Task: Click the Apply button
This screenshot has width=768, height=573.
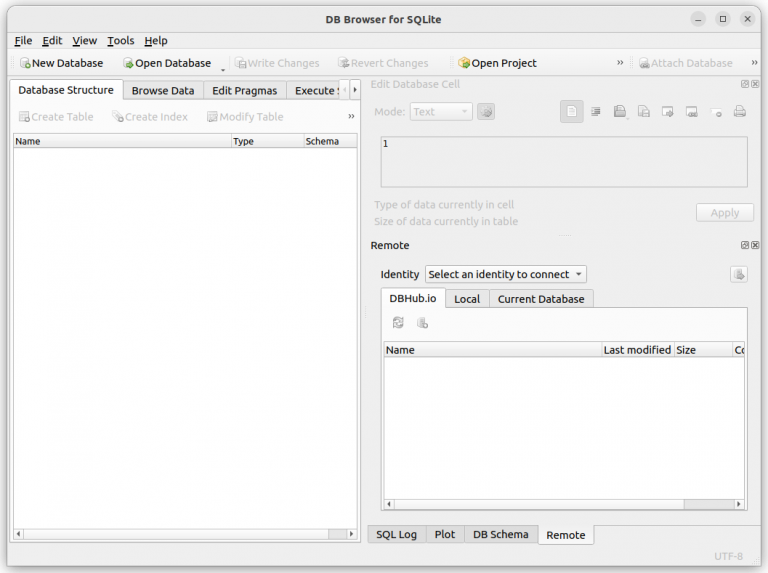Action: (x=725, y=213)
